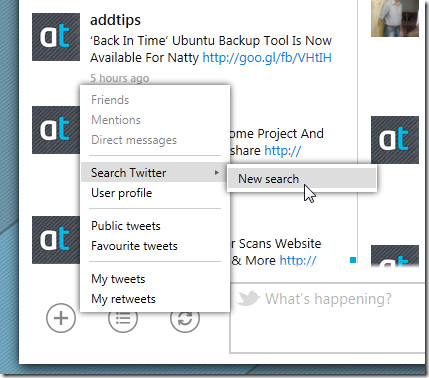The width and height of the screenshot is (429, 378).
Task: Click the '5 hours ago' timestamp
Action: tap(119, 78)
